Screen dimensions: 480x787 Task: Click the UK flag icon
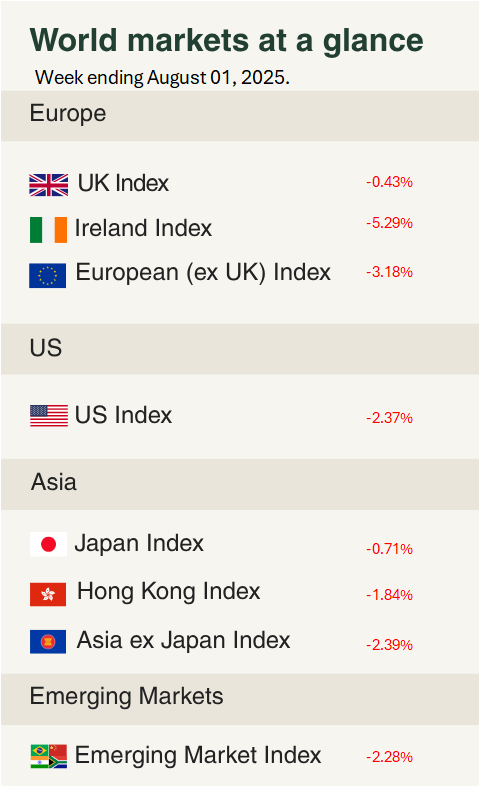pos(49,185)
